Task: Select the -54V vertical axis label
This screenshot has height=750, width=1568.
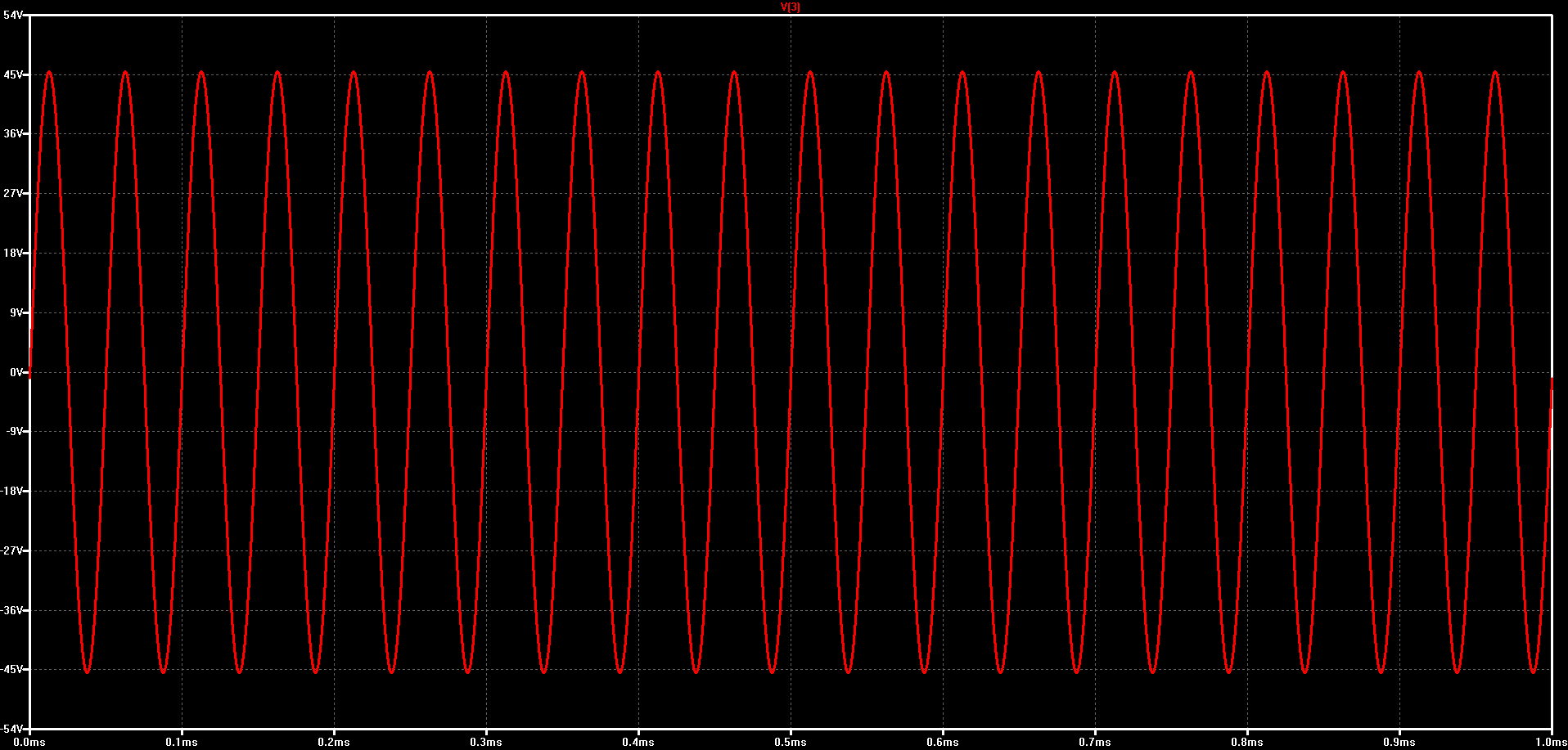Action: 12,729
